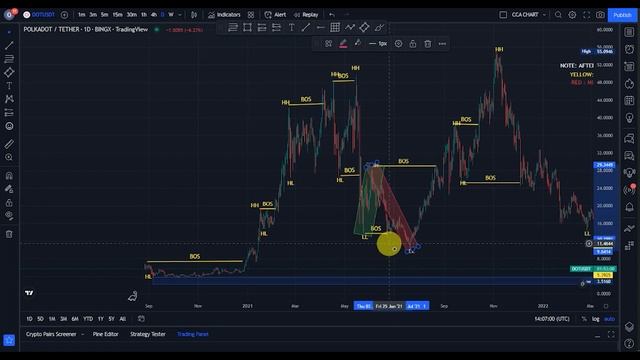The image size is (640, 360).
Task: Open the Trading Panel tab
Action: [193, 334]
